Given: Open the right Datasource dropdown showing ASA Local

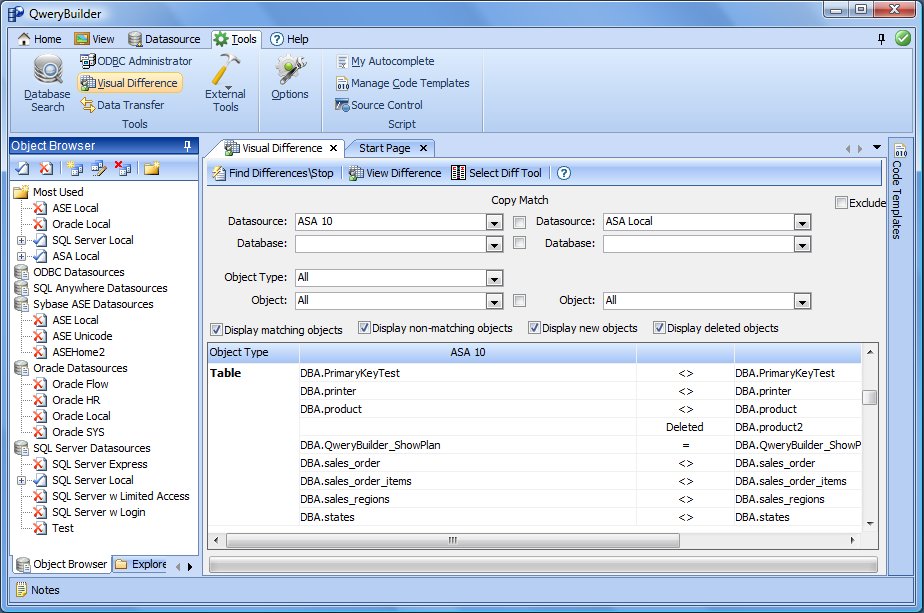Looking at the screenshot, I should [802, 222].
